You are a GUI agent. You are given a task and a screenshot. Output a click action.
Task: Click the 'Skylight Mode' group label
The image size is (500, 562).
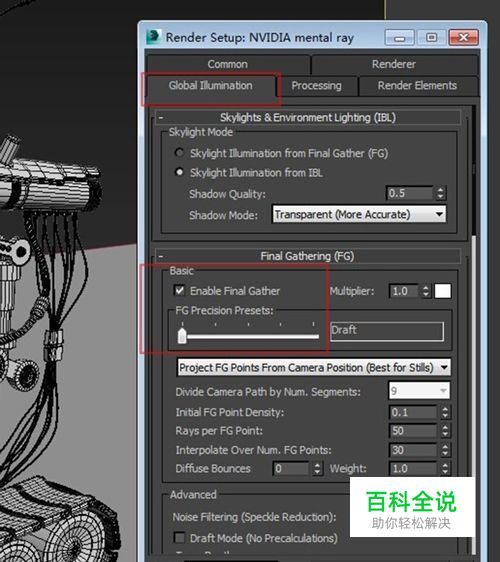pyautogui.click(x=201, y=132)
